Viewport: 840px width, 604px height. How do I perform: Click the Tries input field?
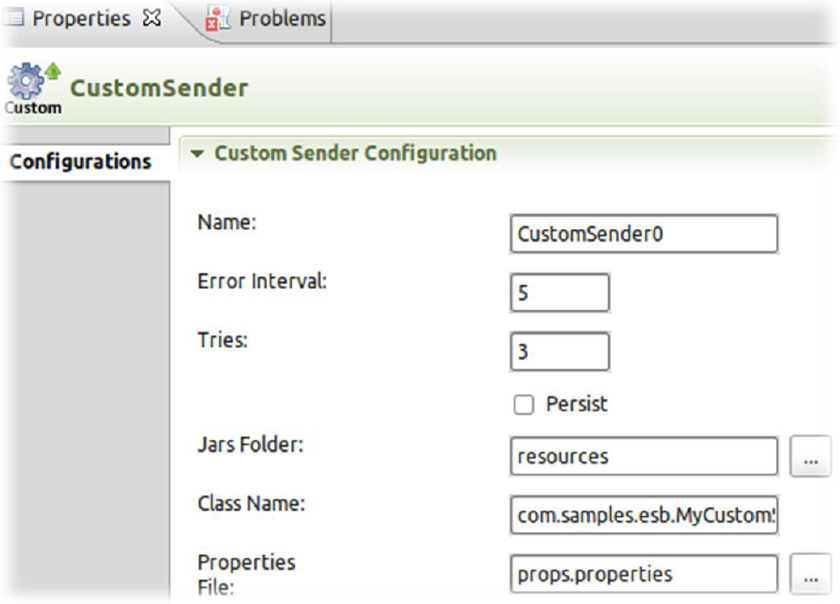[558, 352]
